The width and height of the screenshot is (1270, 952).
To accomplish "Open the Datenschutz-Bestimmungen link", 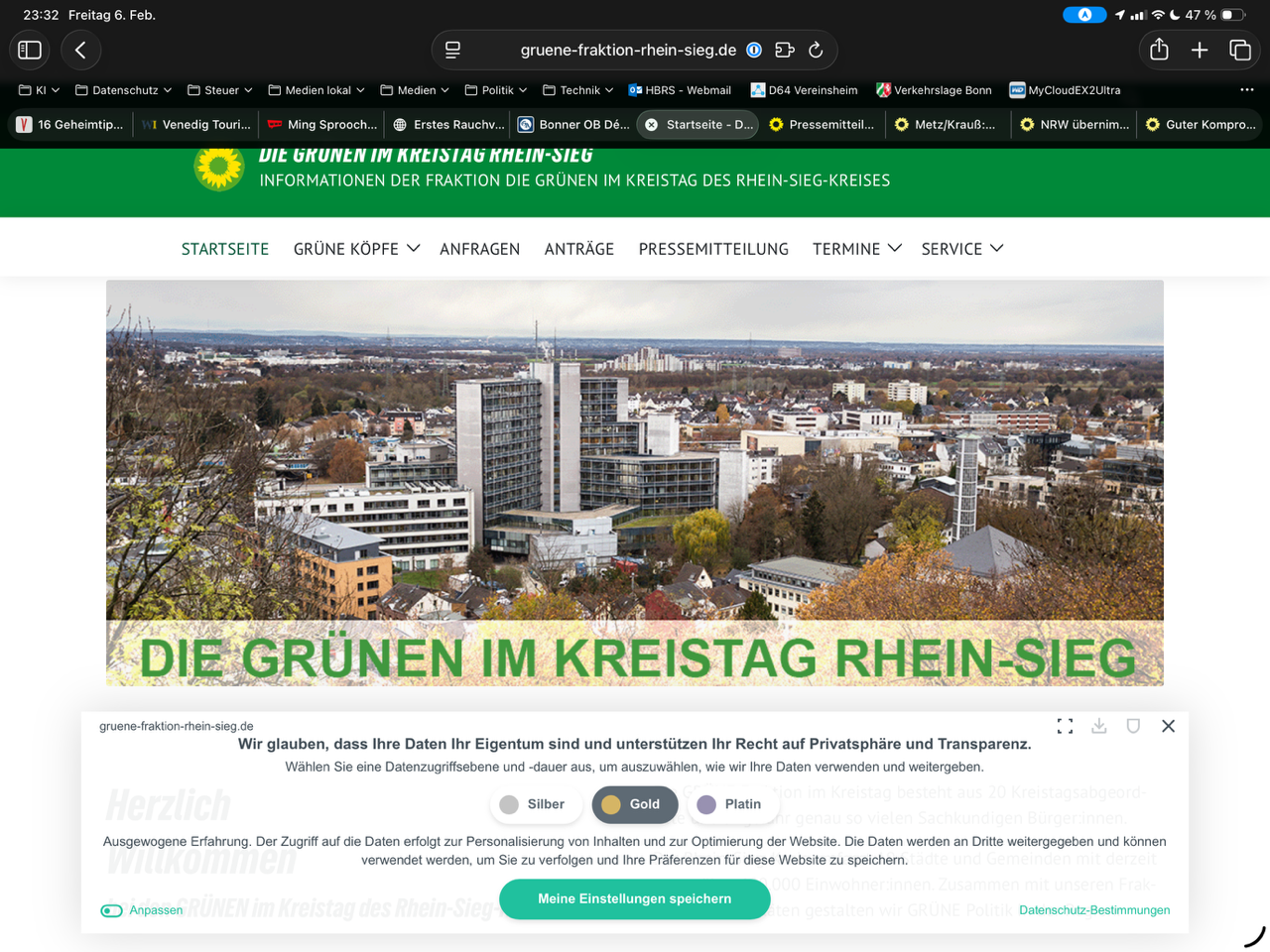I will pyautogui.click(x=1093, y=910).
